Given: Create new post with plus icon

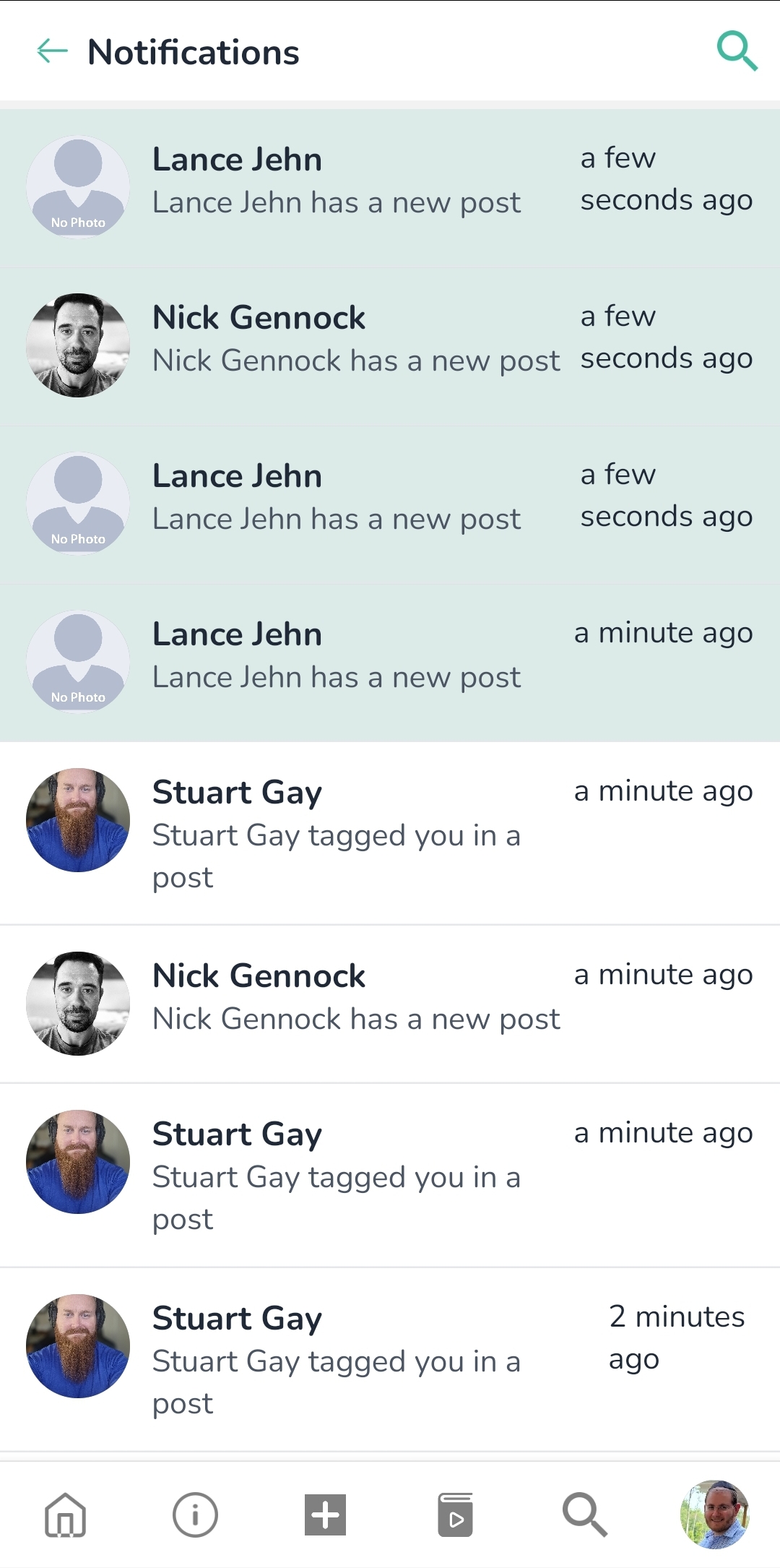Looking at the screenshot, I should click(325, 1515).
